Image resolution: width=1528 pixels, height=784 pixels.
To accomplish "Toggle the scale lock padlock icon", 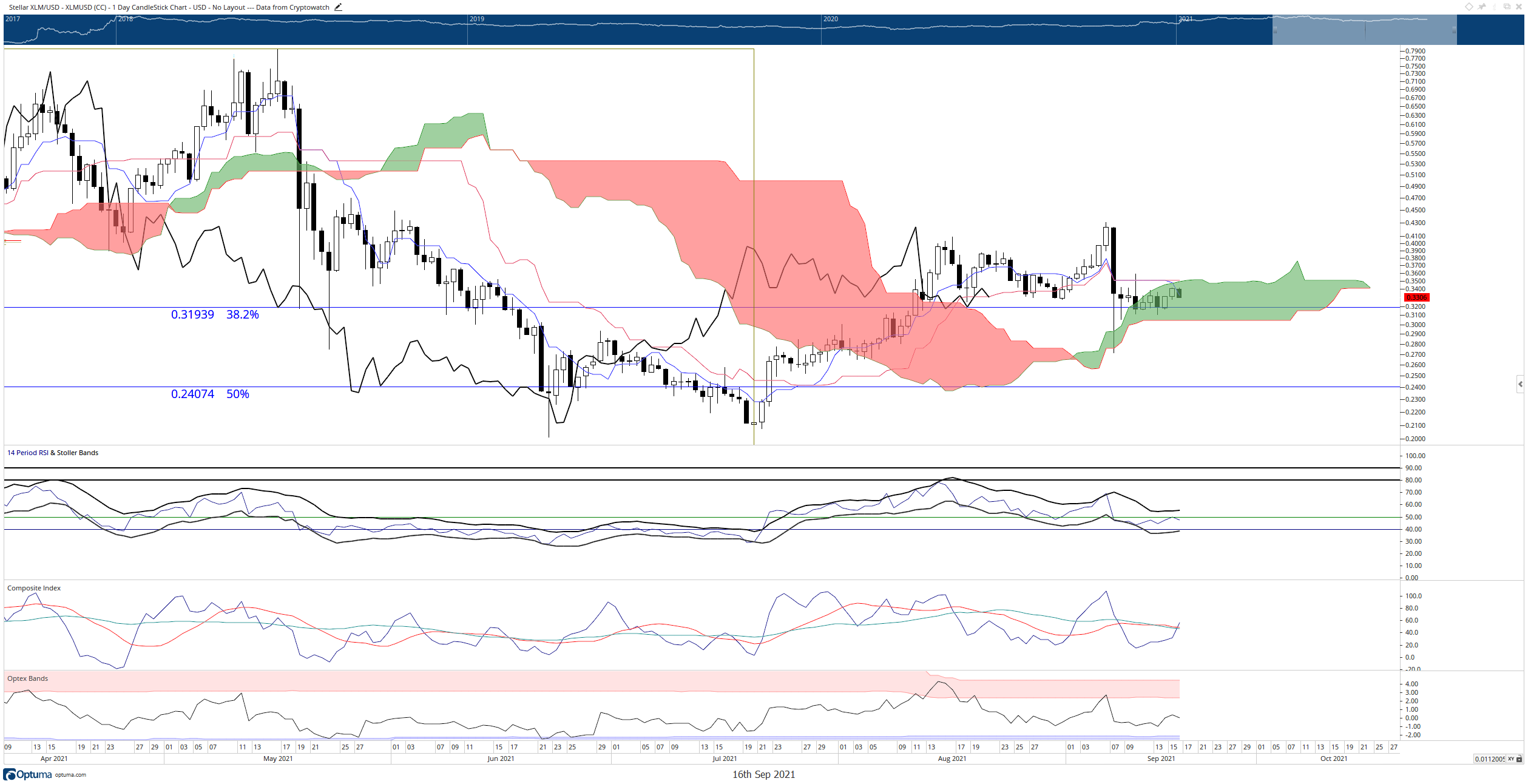I will [1519, 759].
